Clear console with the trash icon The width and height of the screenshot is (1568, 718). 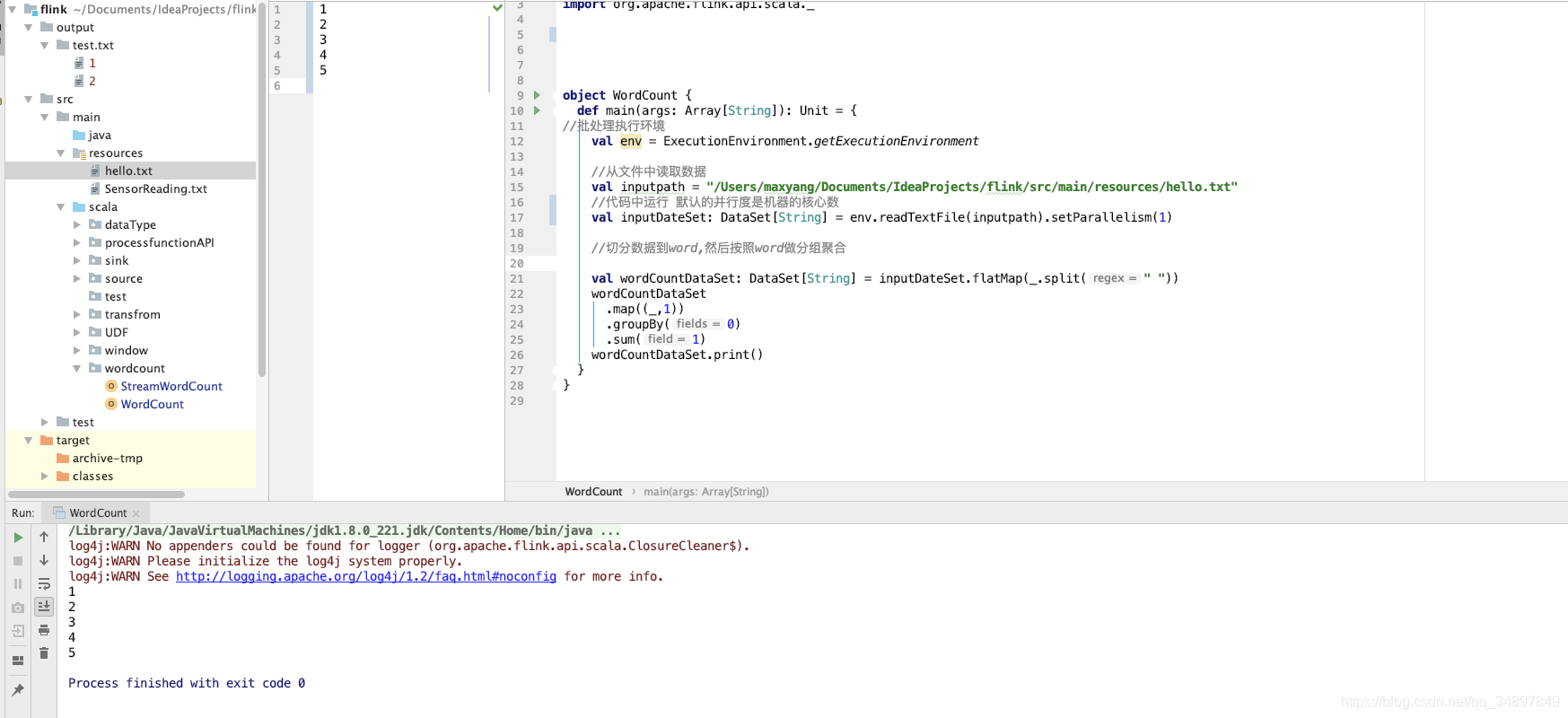coord(44,653)
